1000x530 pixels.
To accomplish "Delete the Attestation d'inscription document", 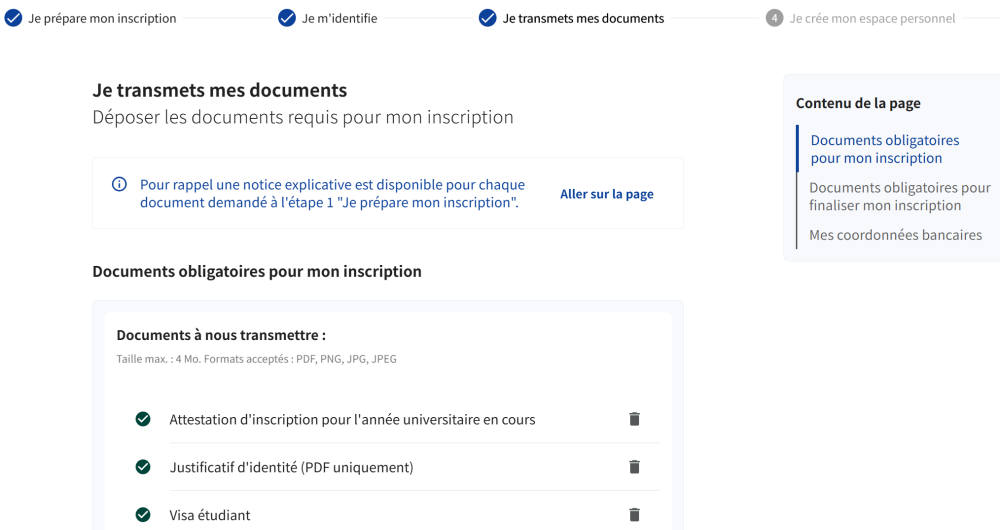I will coord(634,419).
